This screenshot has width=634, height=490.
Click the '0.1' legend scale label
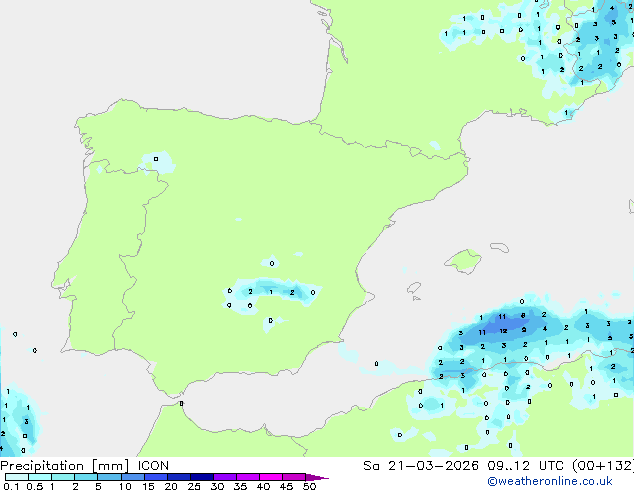pyautogui.click(x=11, y=486)
